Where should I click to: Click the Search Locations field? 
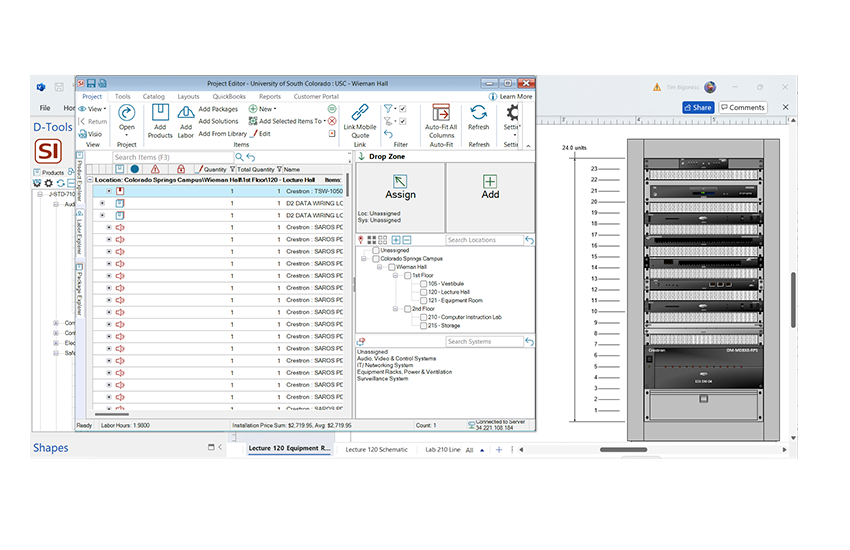click(x=485, y=240)
